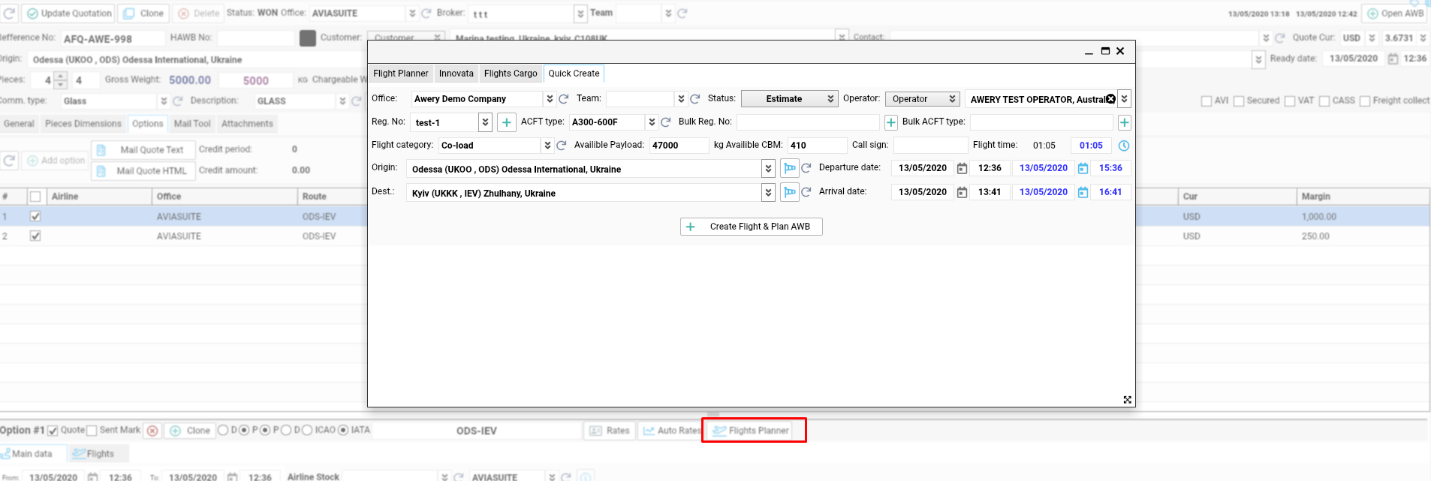The image size is (1431, 481).
Task: Click the Clone button in top toolbar
Action: pyautogui.click(x=143, y=14)
